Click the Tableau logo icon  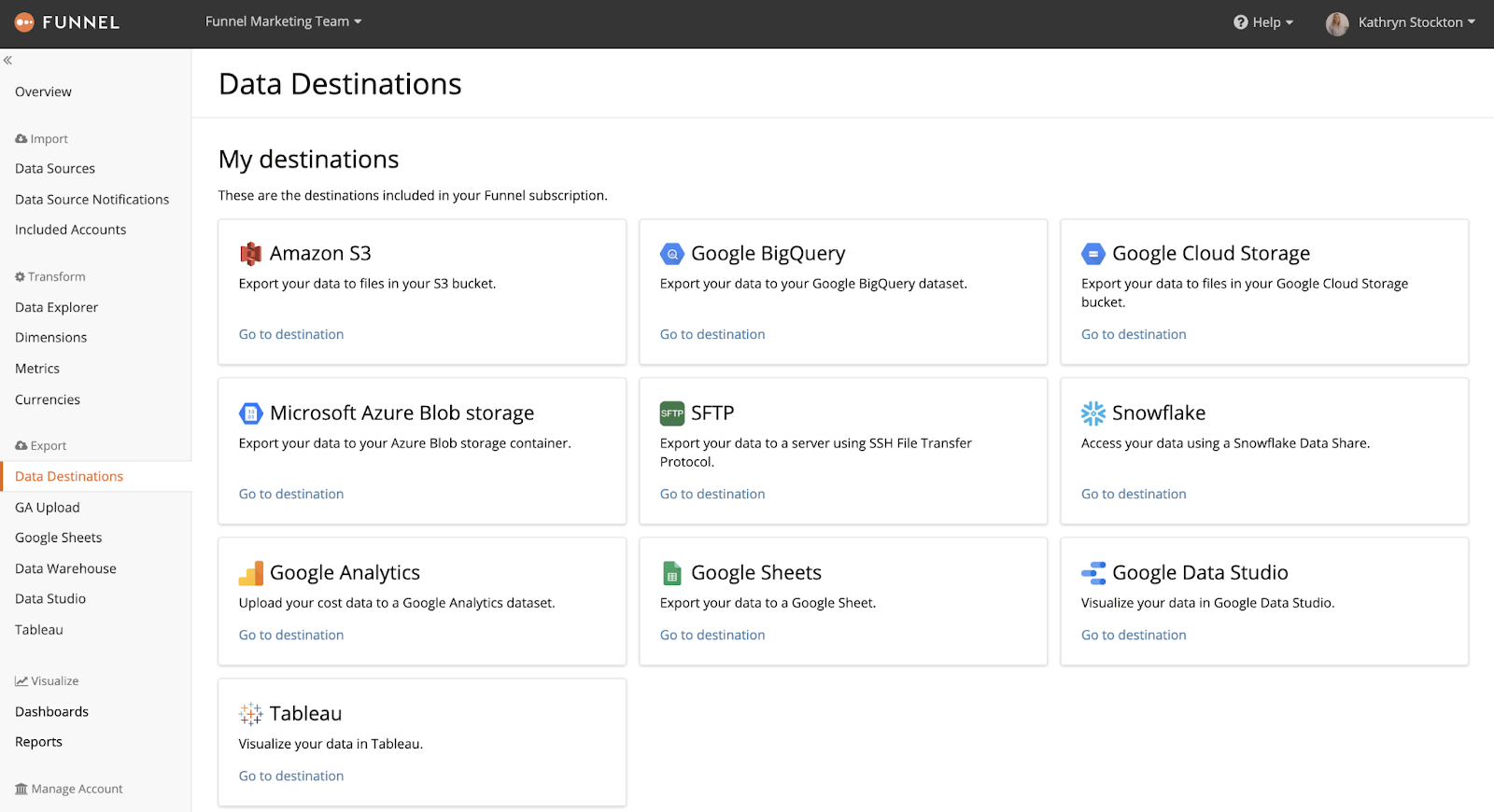pyautogui.click(x=250, y=714)
